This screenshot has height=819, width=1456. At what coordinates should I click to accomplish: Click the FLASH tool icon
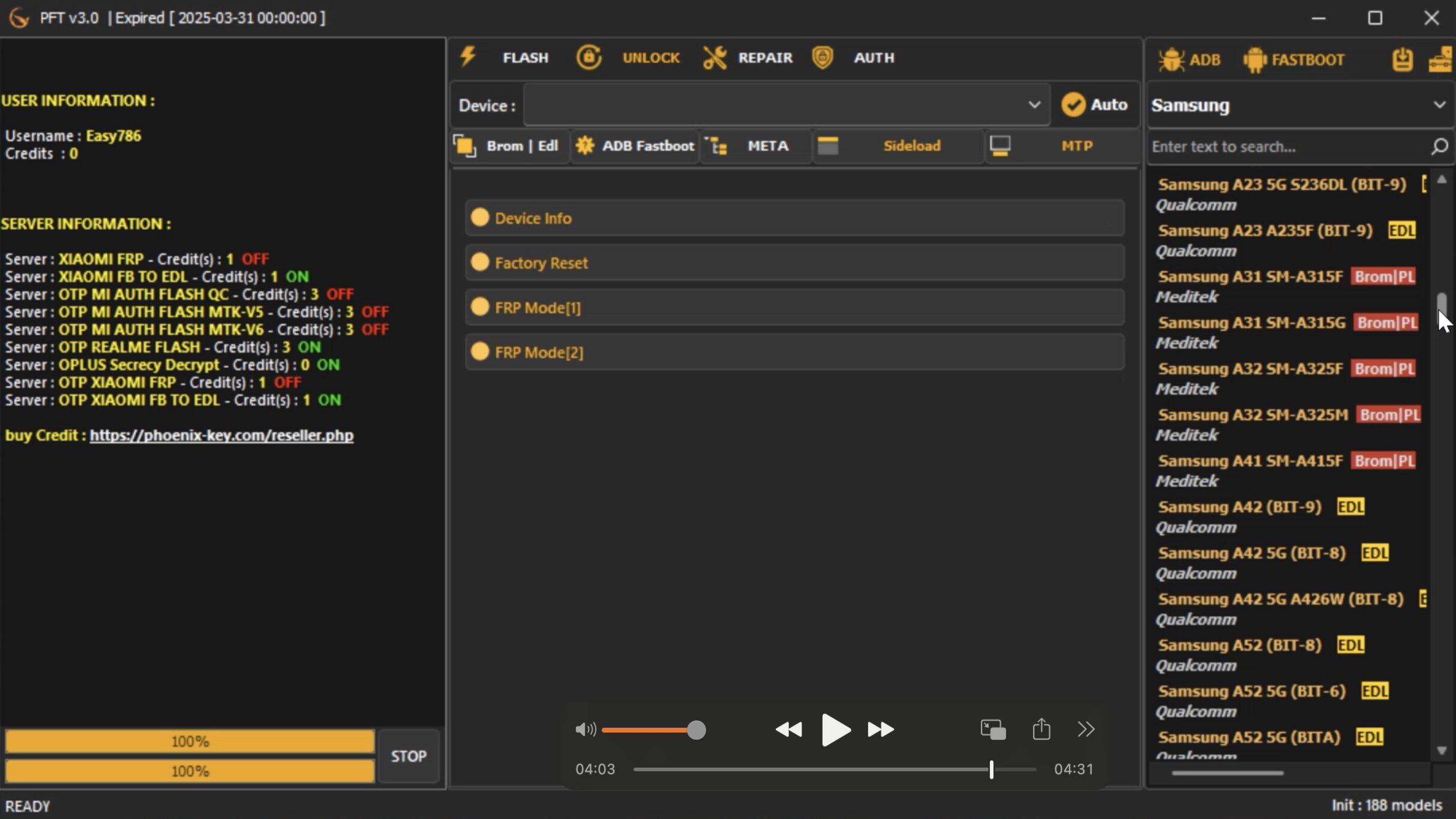click(x=467, y=57)
